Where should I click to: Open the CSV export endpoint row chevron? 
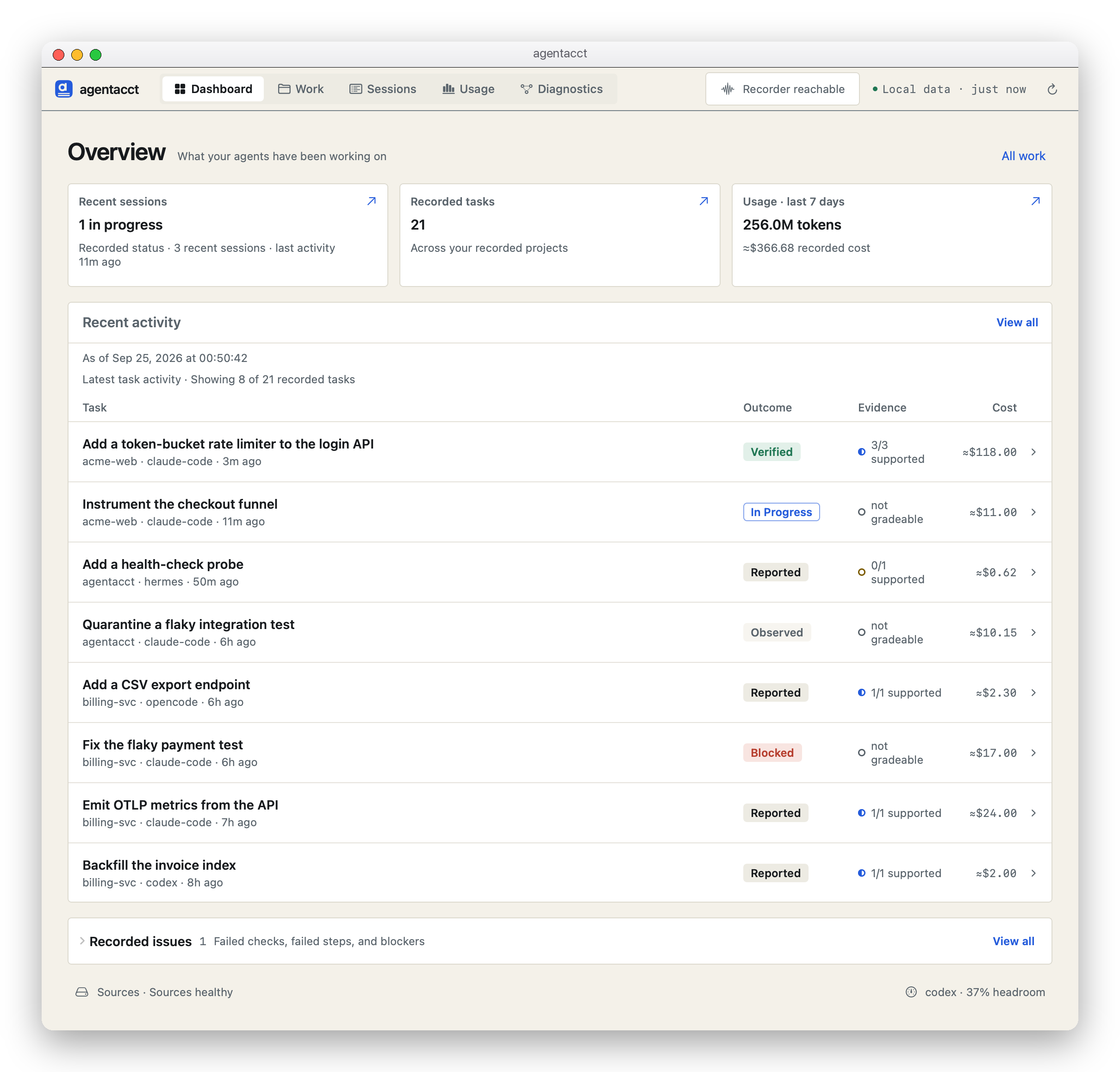pyautogui.click(x=1034, y=692)
